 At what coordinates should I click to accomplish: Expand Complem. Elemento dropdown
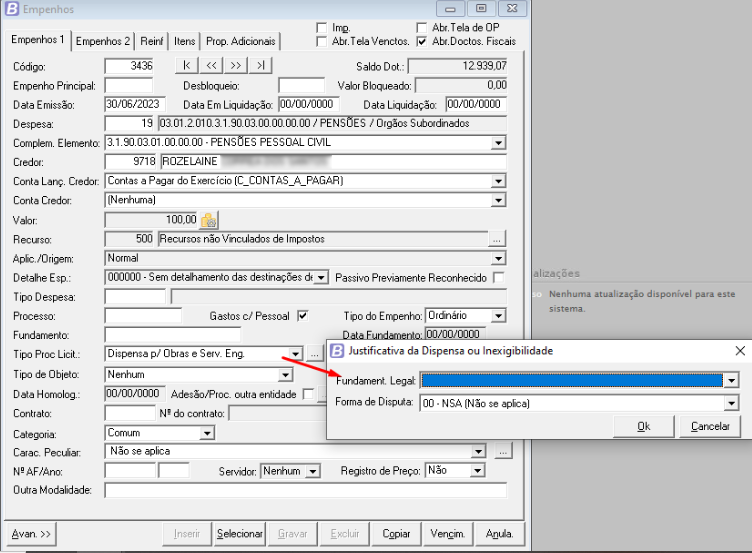pyautogui.click(x=498, y=143)
